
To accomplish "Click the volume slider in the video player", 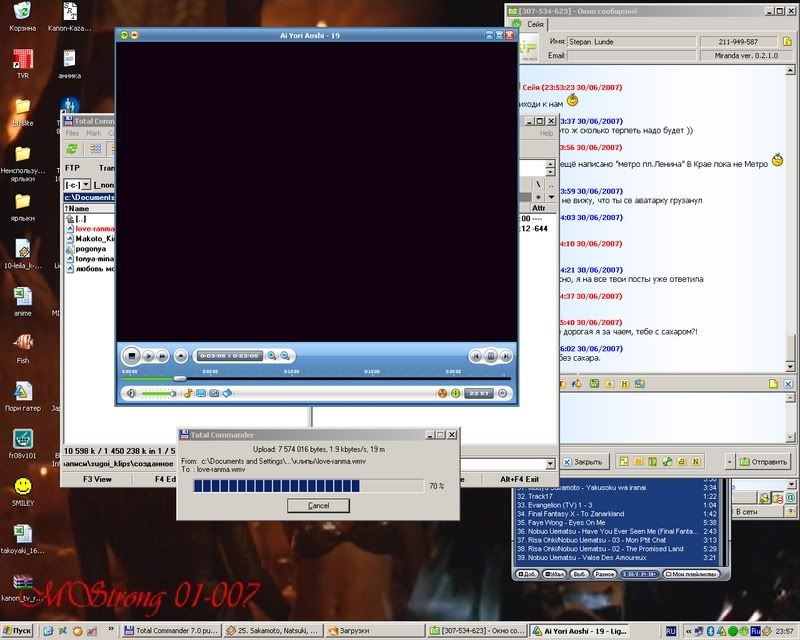I will [158, 393].
